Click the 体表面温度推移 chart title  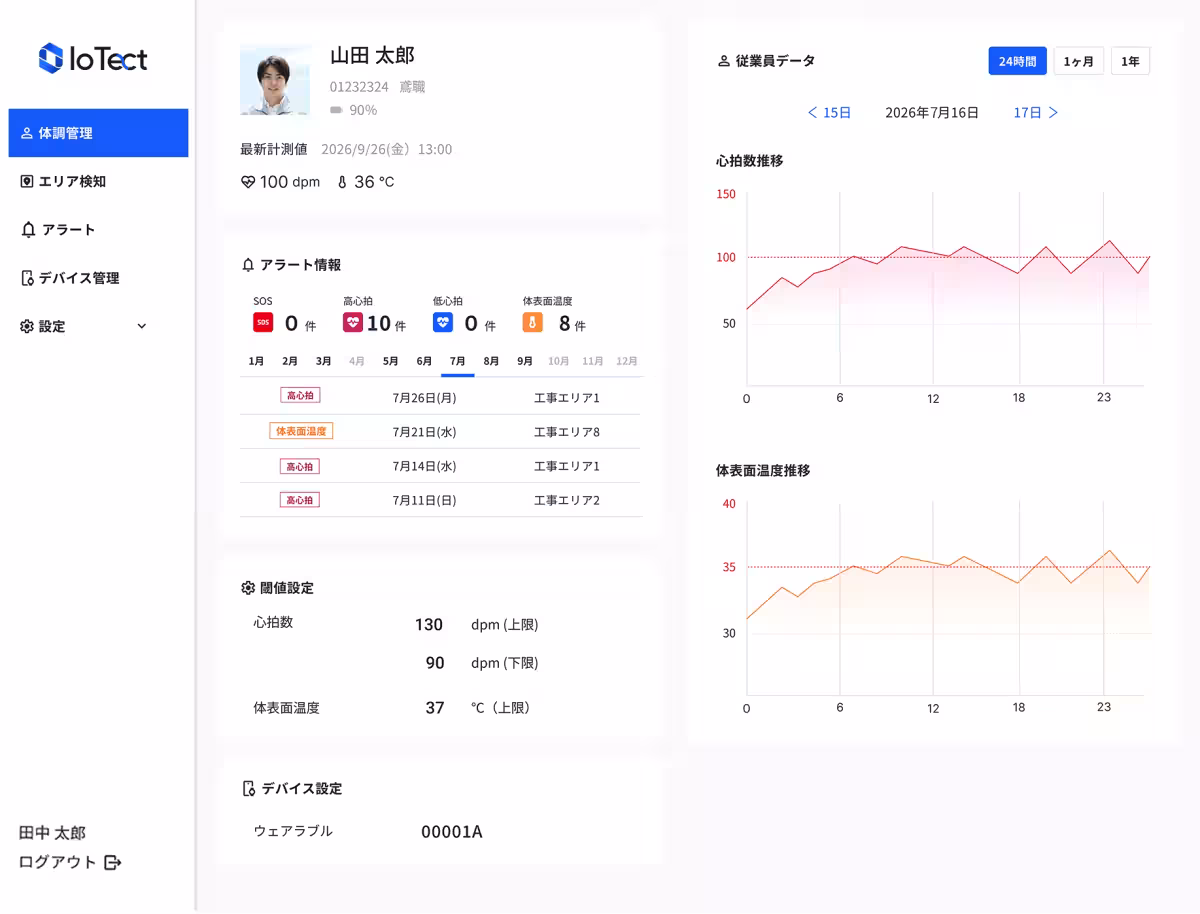point(763,470)
